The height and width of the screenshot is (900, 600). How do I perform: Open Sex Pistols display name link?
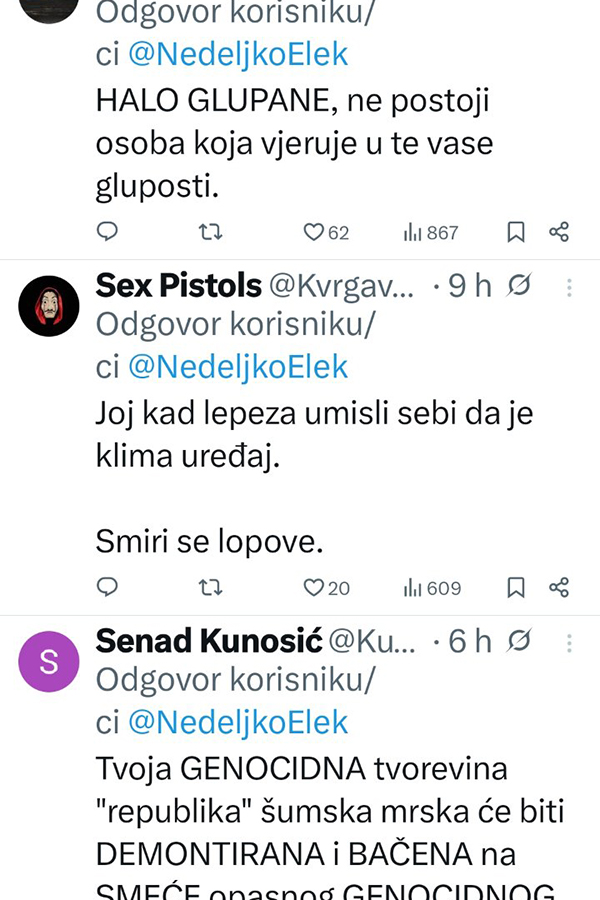coord(176,286)
